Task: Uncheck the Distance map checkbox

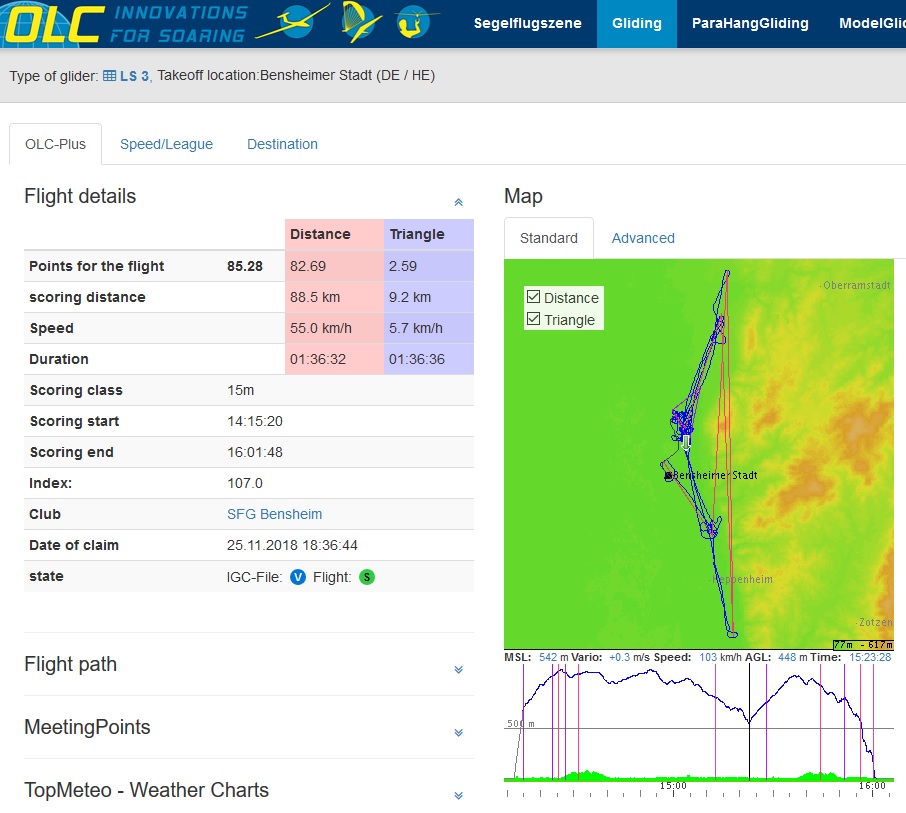Action: tap(533, 297)
